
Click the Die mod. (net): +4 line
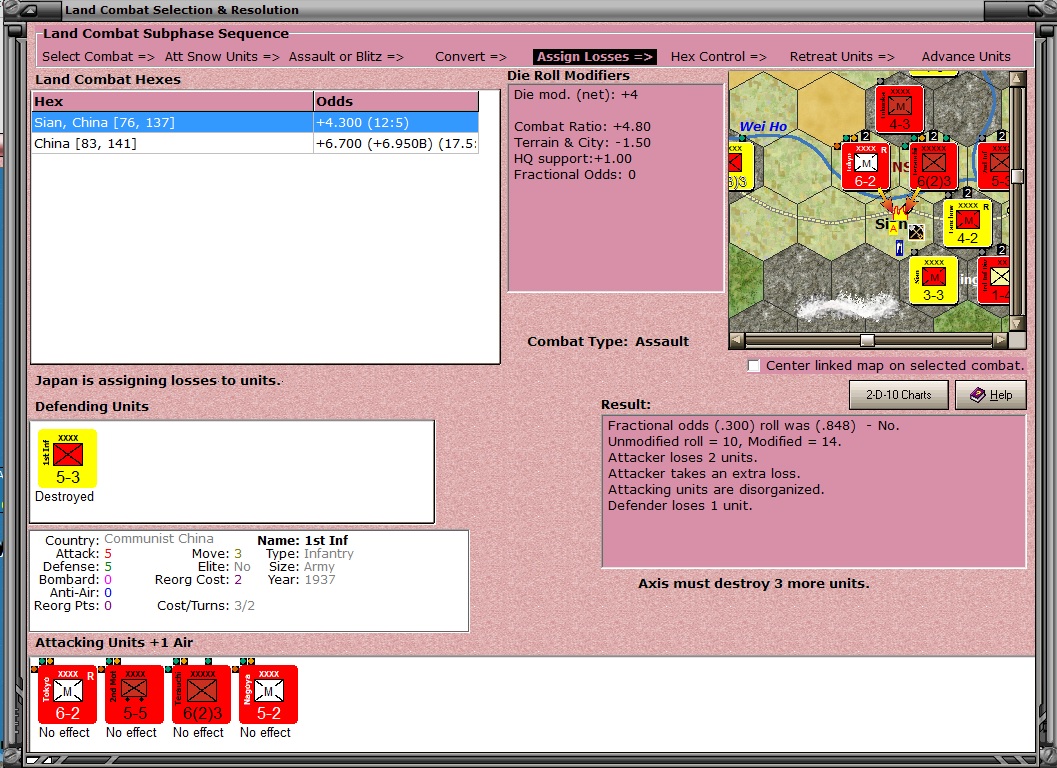point(576,95)
